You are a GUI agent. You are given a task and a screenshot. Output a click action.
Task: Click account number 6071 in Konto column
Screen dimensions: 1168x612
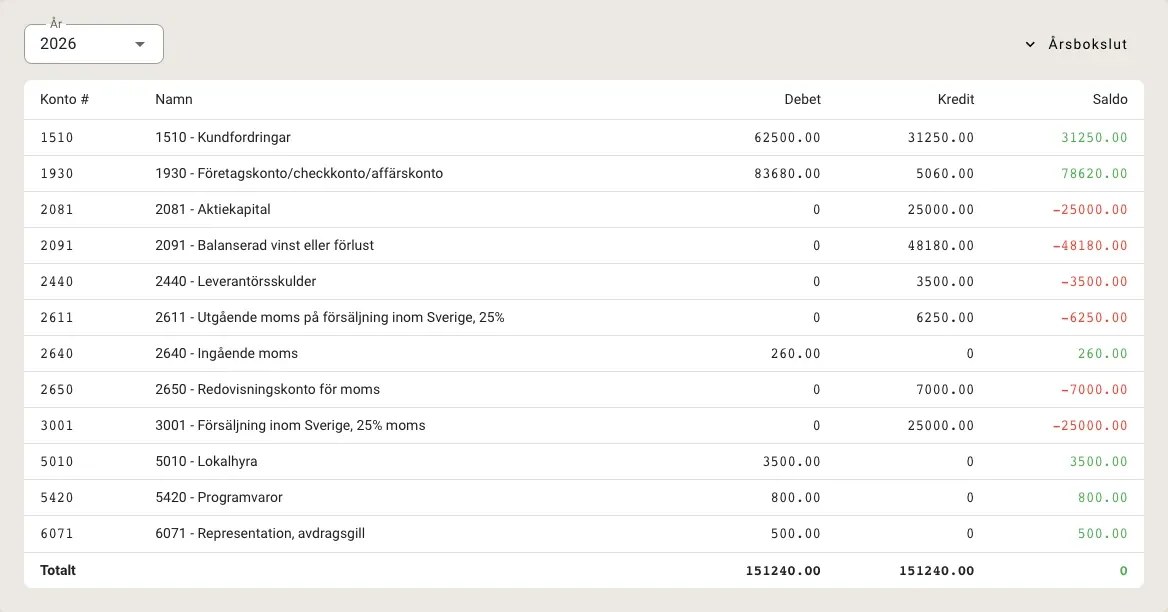pyautogui.click(x=57, y=534)
